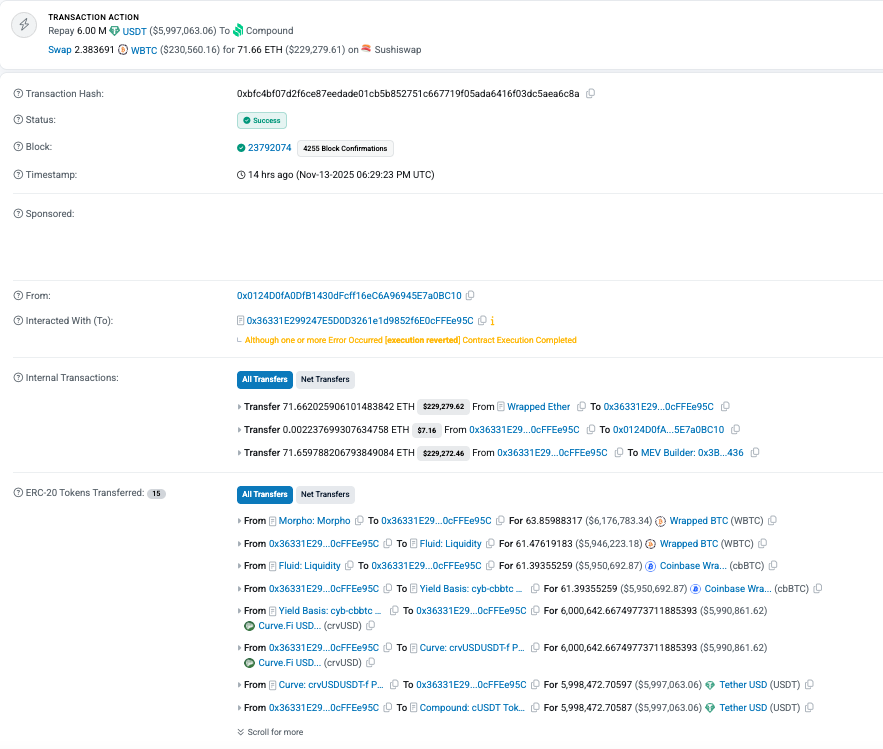Open help icon beside Transaction Hash label

pos(18,93)
